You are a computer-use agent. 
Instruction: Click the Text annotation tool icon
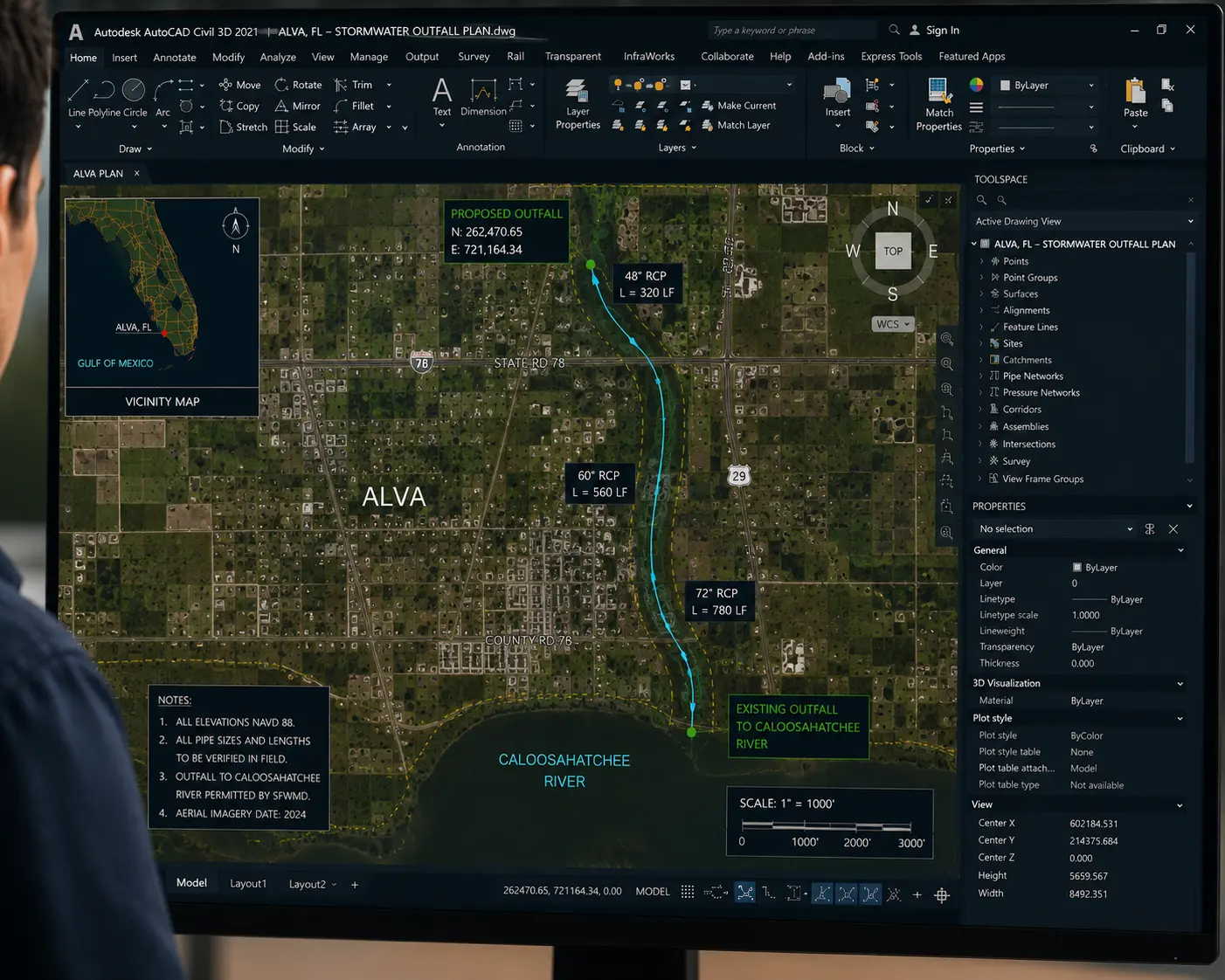(442, 90)
